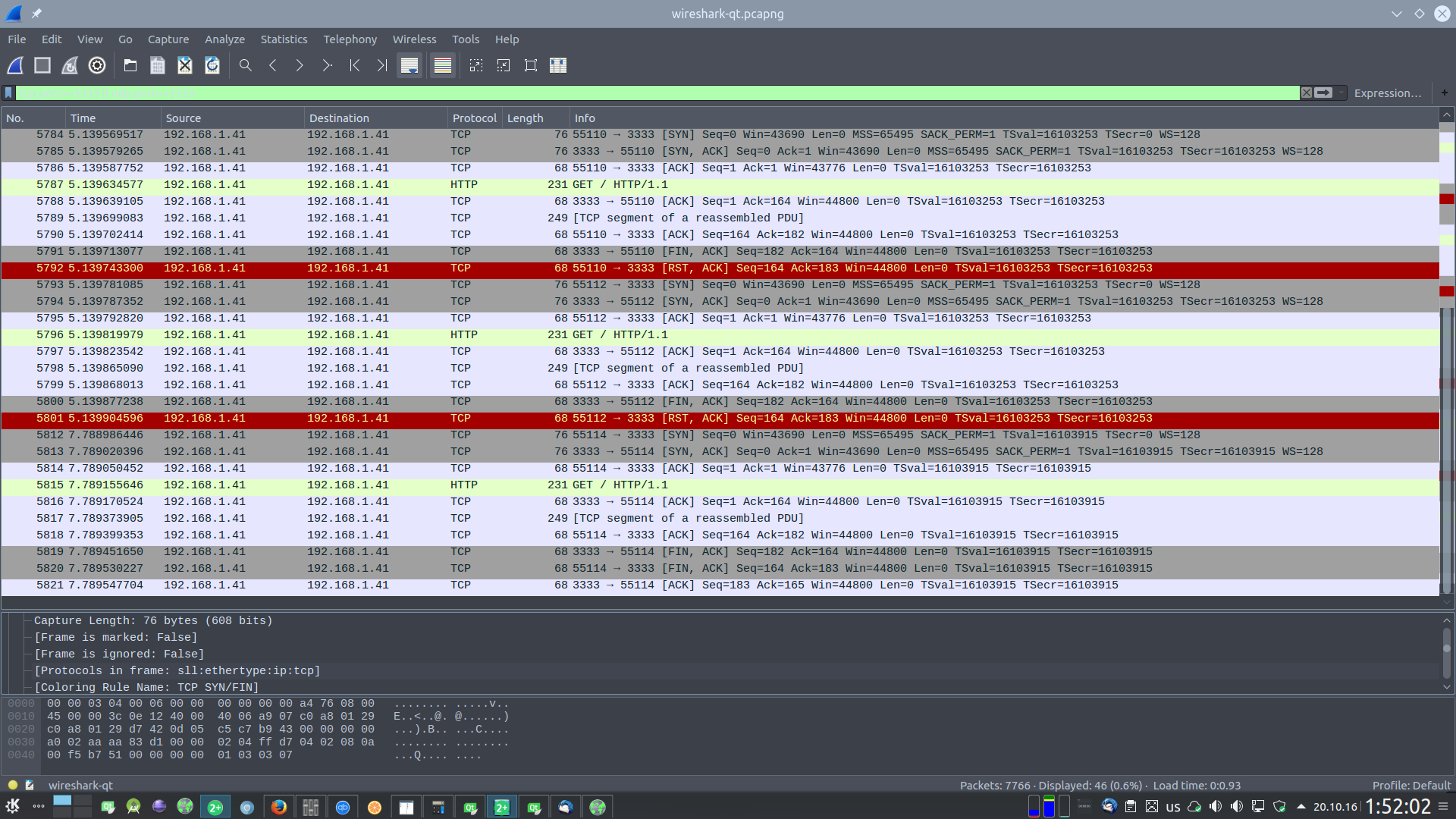Show hidden system tray icons
The height and width of the screenshot is (819, 1456).
1301,807
